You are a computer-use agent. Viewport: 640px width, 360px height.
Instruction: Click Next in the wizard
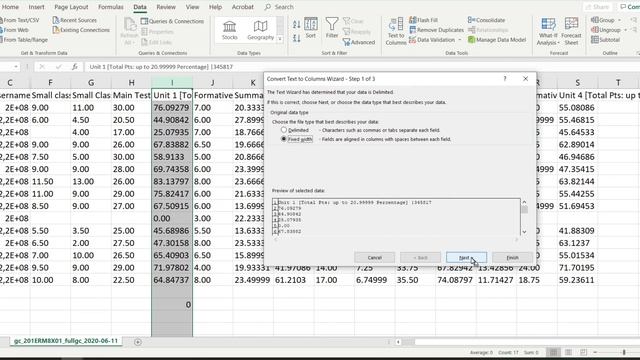pos(466,258)
